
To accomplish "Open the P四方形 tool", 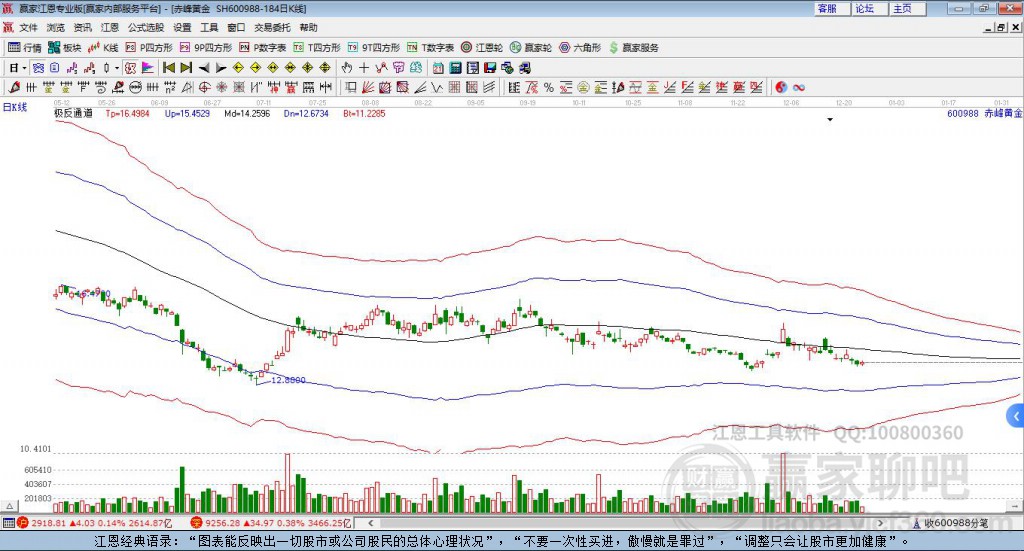I will [149, 48].
